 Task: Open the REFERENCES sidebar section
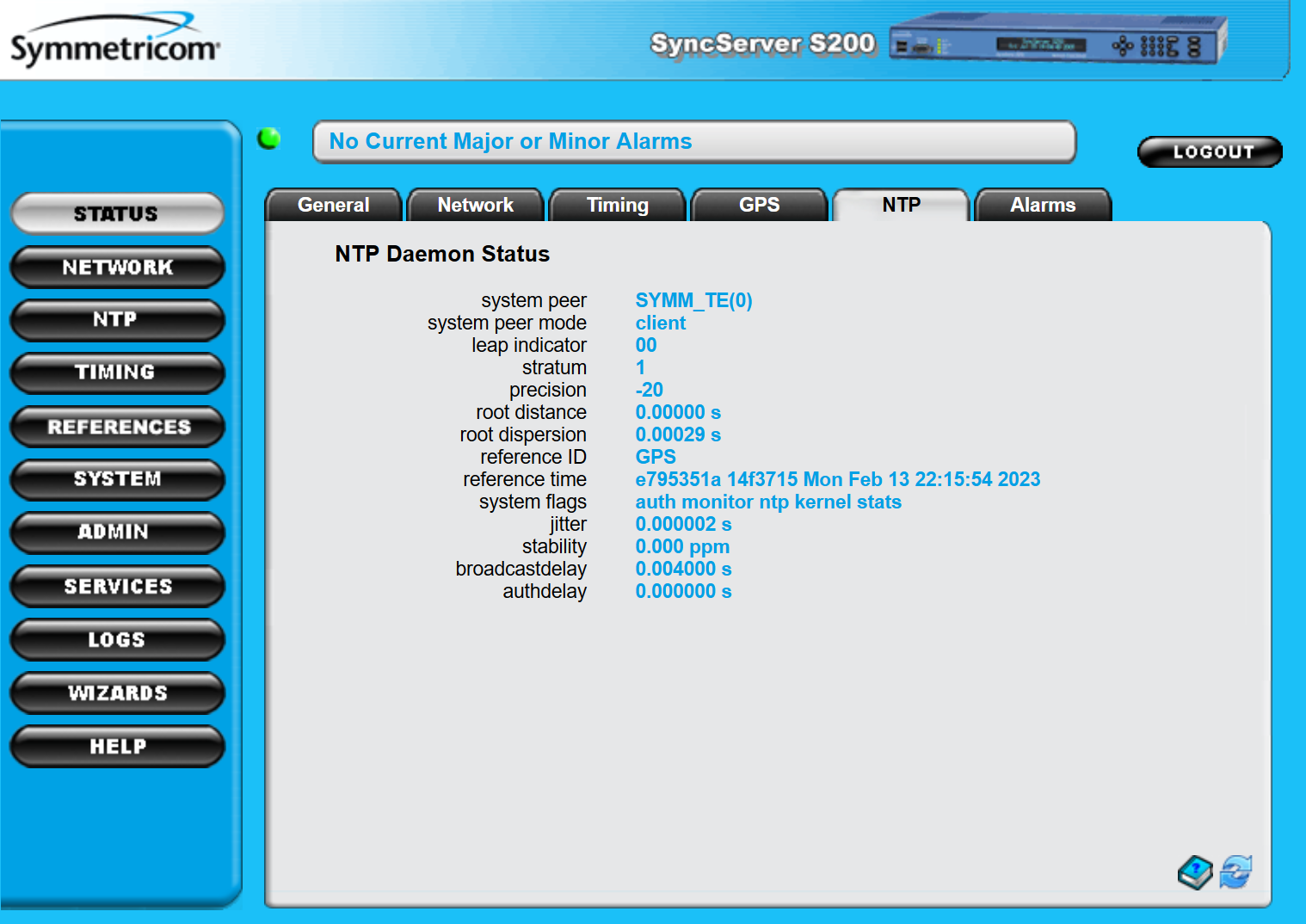pos(117,427)
